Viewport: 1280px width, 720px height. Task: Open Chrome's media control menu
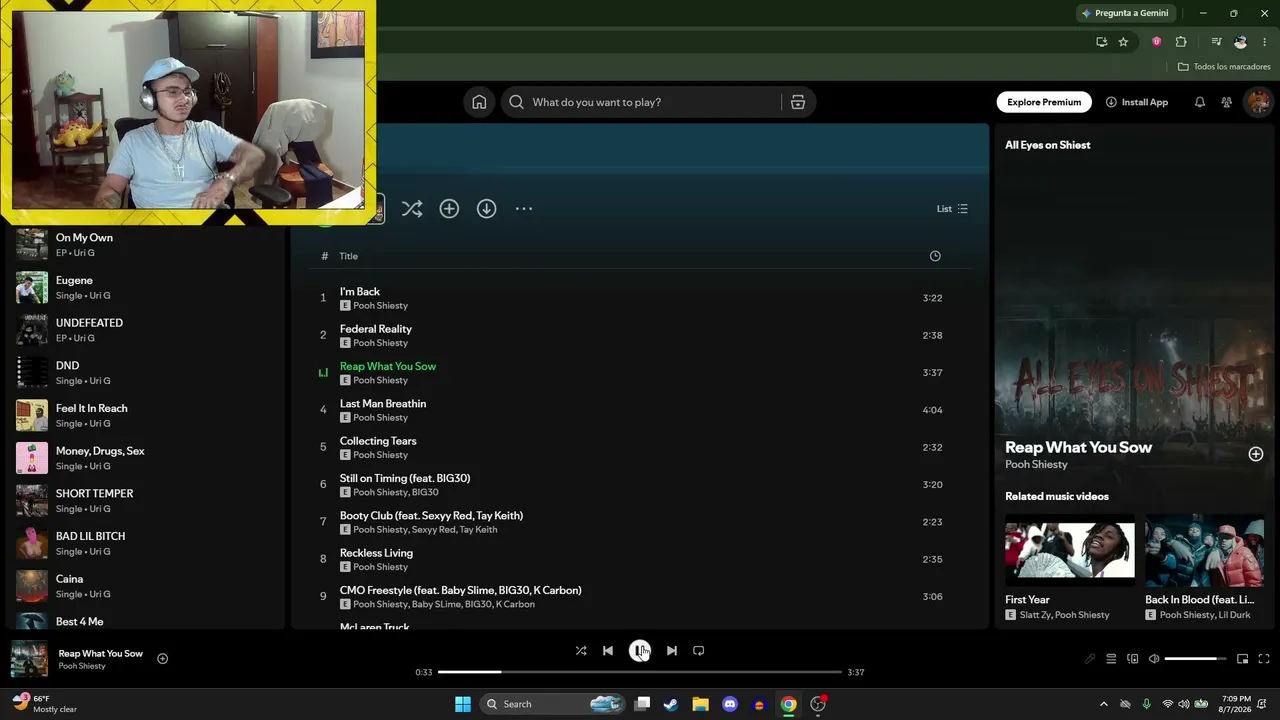(1216, 42)
